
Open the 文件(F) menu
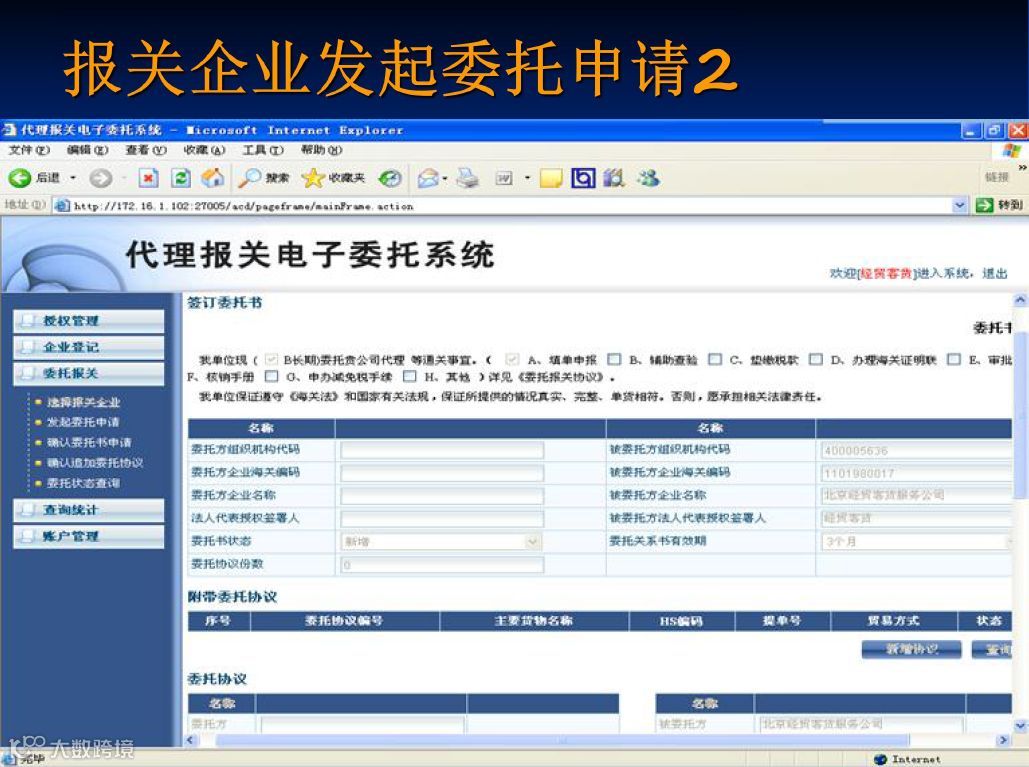coord(29,150)
